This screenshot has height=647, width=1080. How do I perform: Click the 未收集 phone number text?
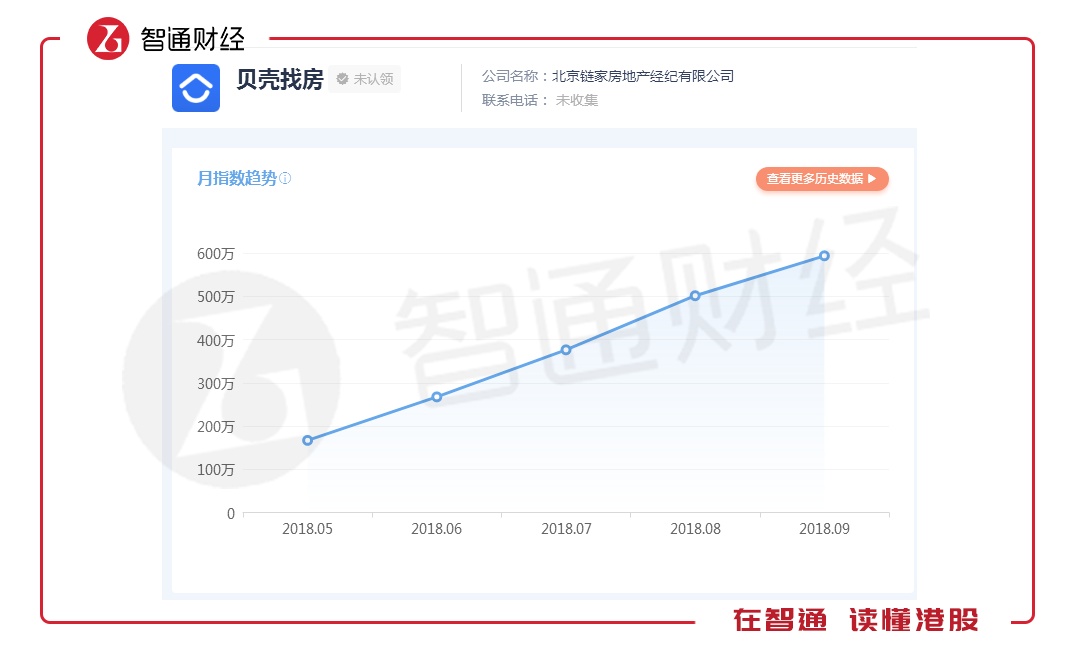click(x=577, y=100)
